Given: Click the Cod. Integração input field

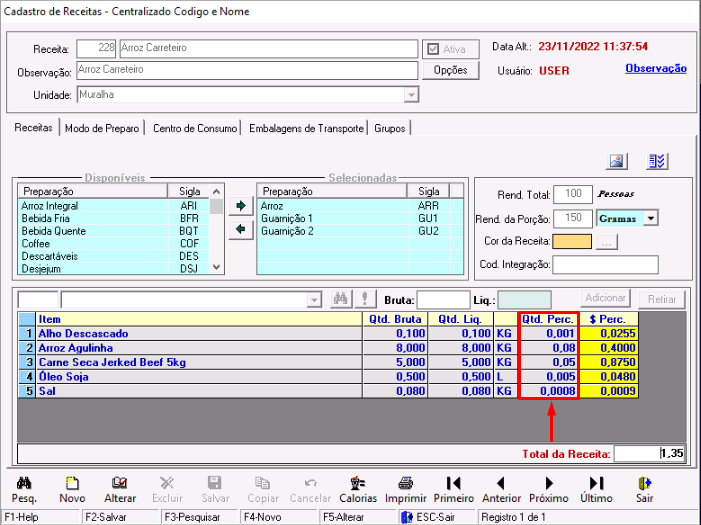Looking at the screenshot, I should pyautogui.click(x=605, y=265).
